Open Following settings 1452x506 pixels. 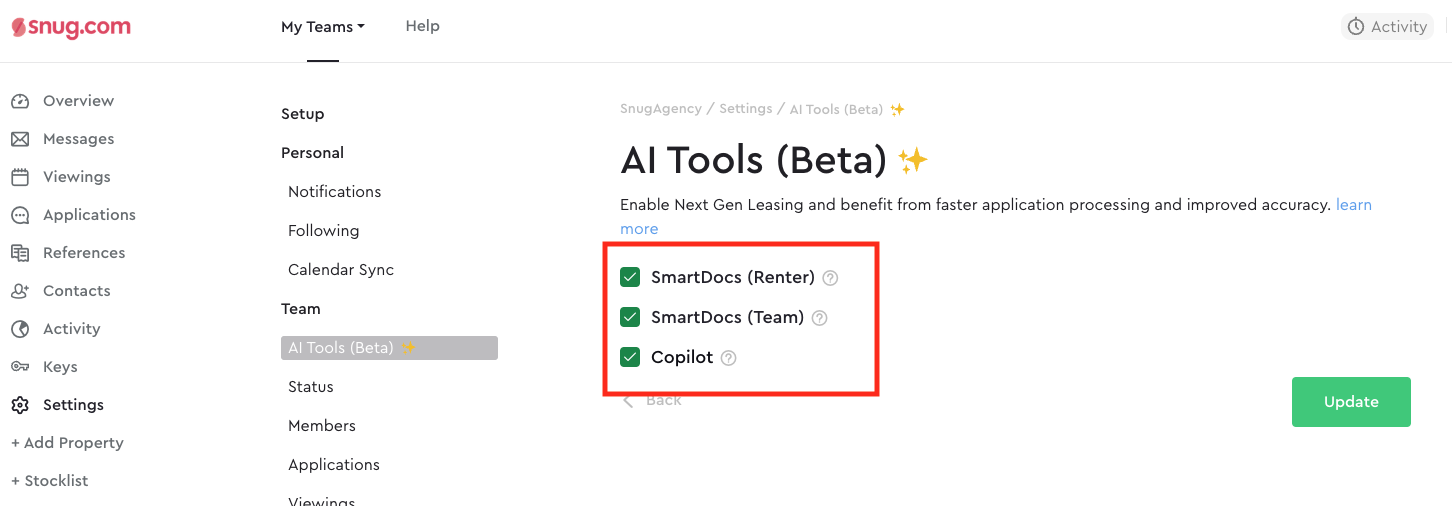324,231
